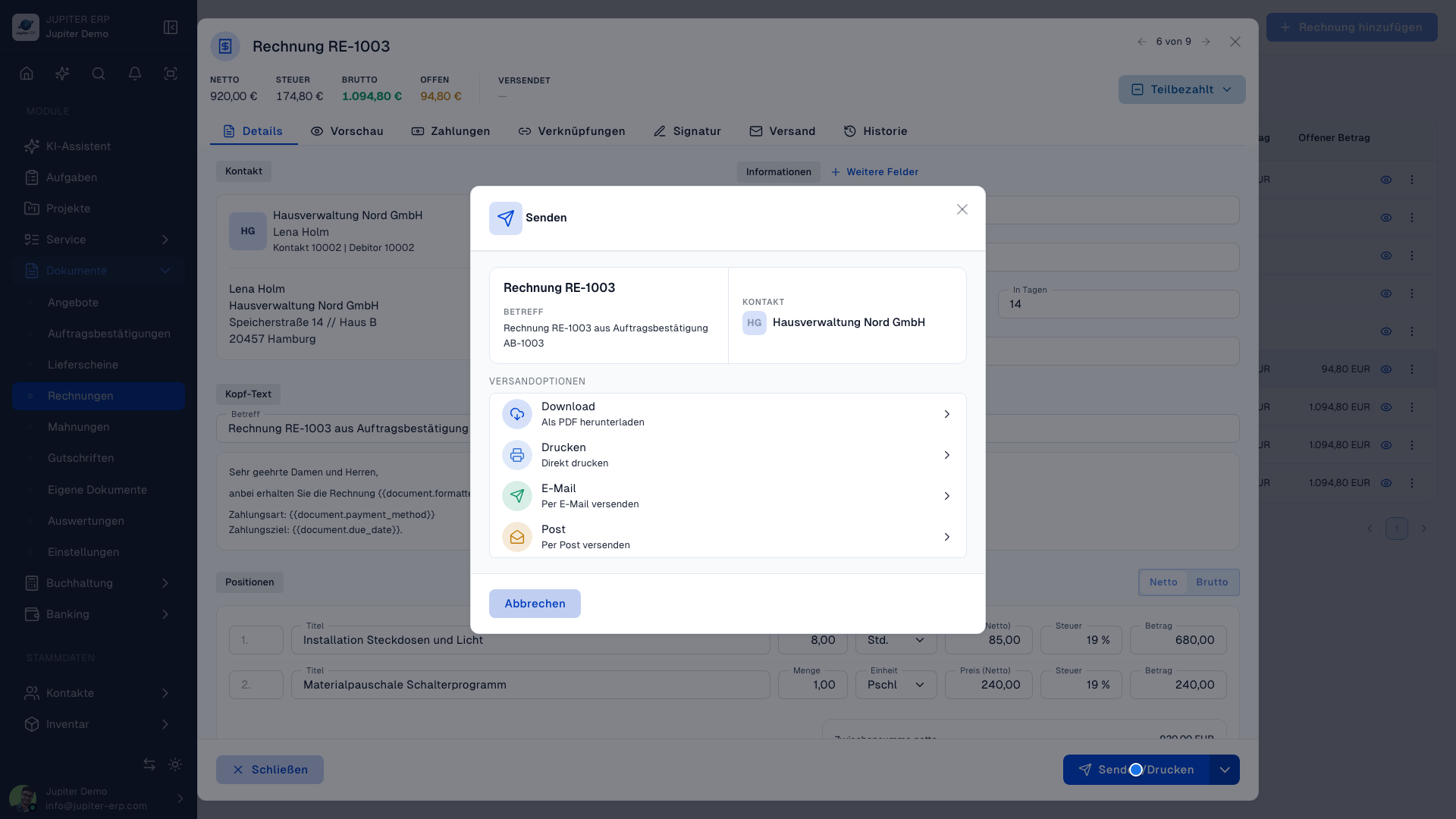Click the scan icon in sidebar toolbar
The width and height of the screenshot is (1456, 819).
point(171,74)
